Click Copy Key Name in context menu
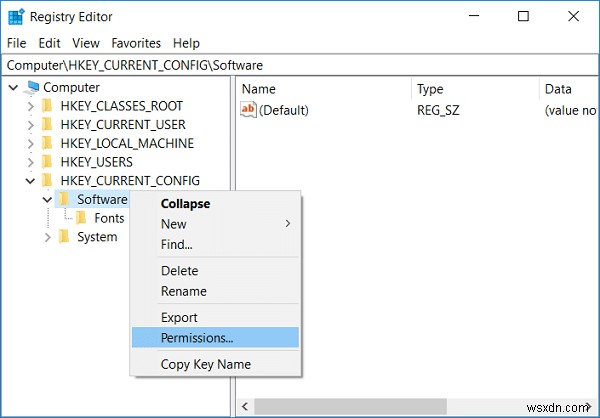The image size is (600, 418). [x=205, y=364]
